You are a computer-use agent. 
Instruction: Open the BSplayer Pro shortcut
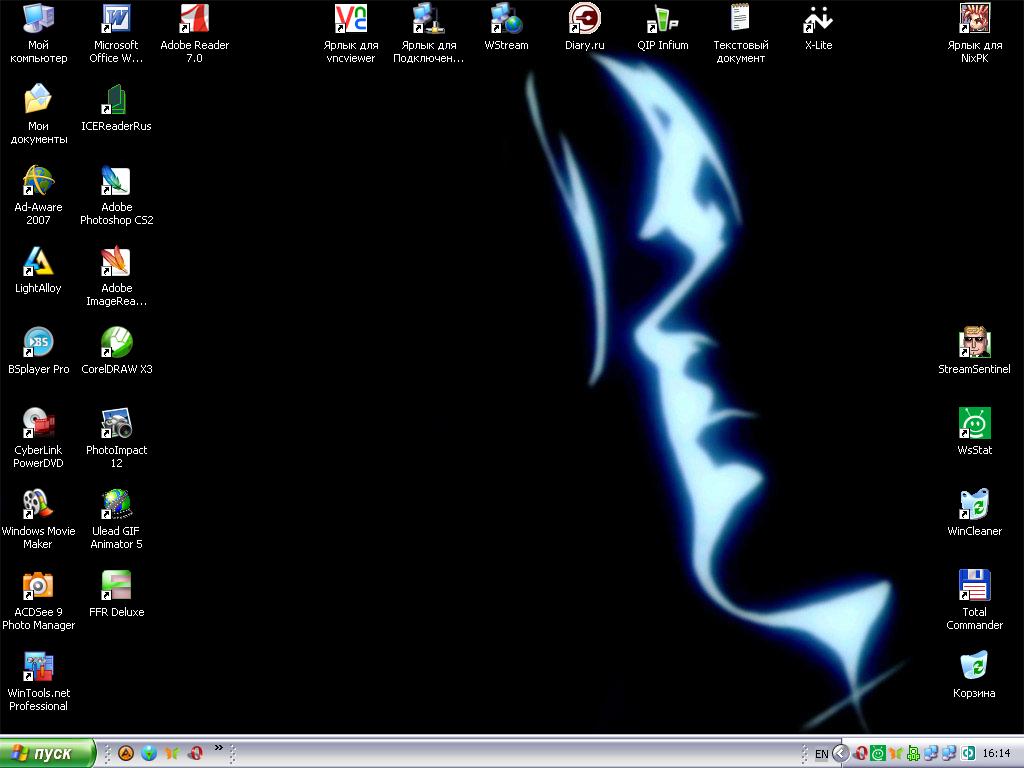pyautogui.click(x=38, y=344)
